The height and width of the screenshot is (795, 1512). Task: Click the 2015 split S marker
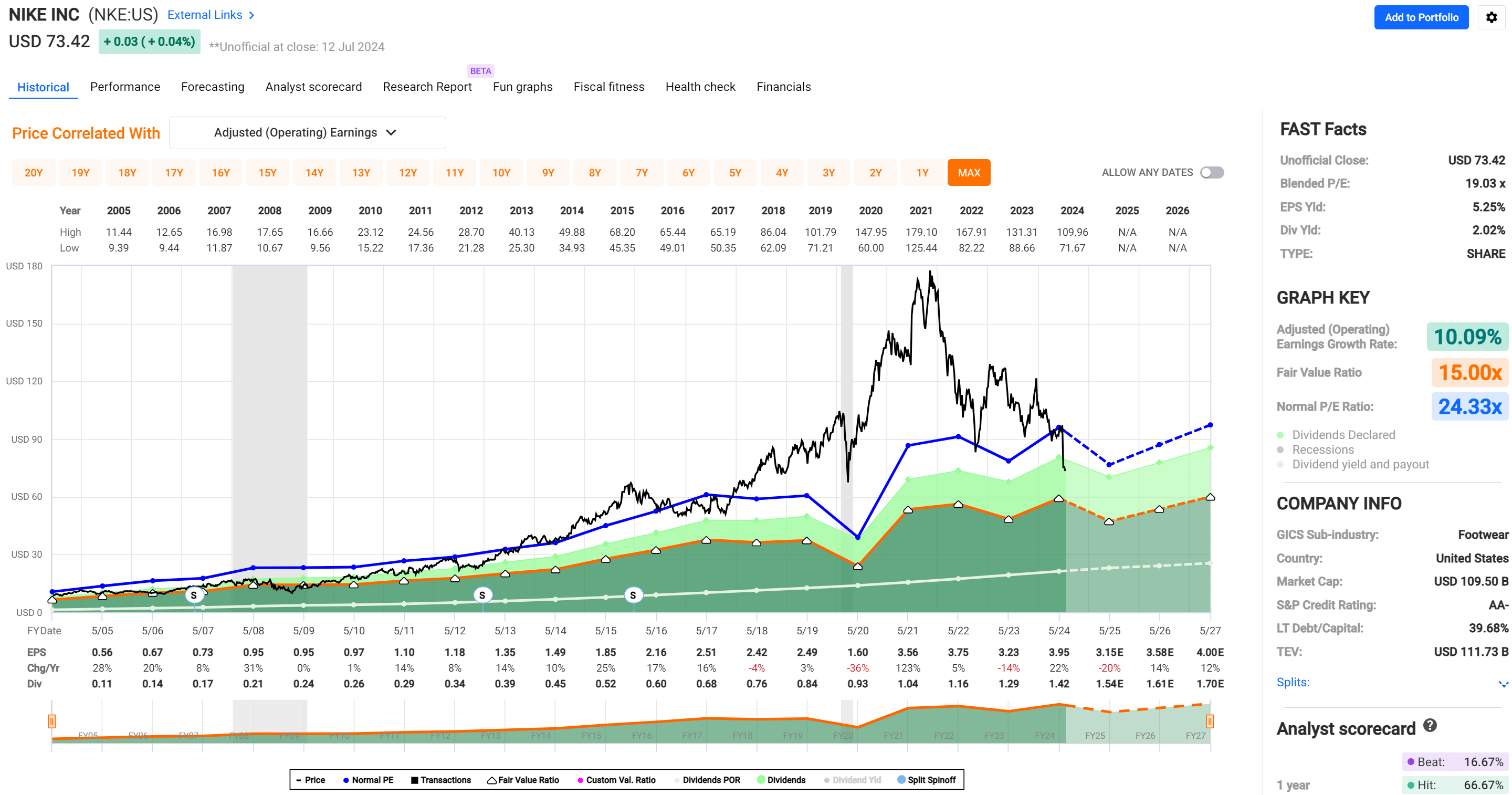(x=633, y=595)
